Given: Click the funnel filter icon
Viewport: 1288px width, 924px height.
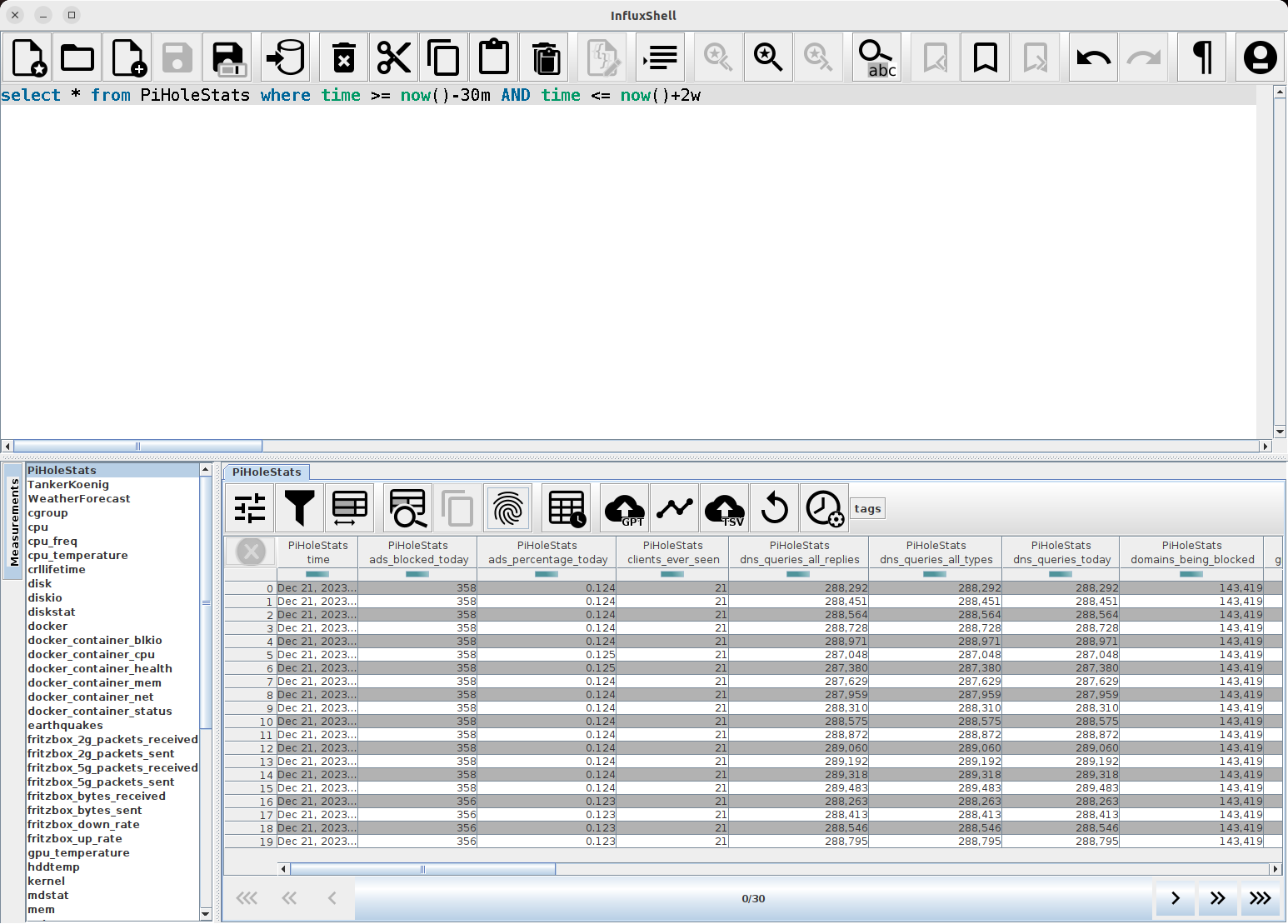Looking at the screenshot, I should (300, 507).
